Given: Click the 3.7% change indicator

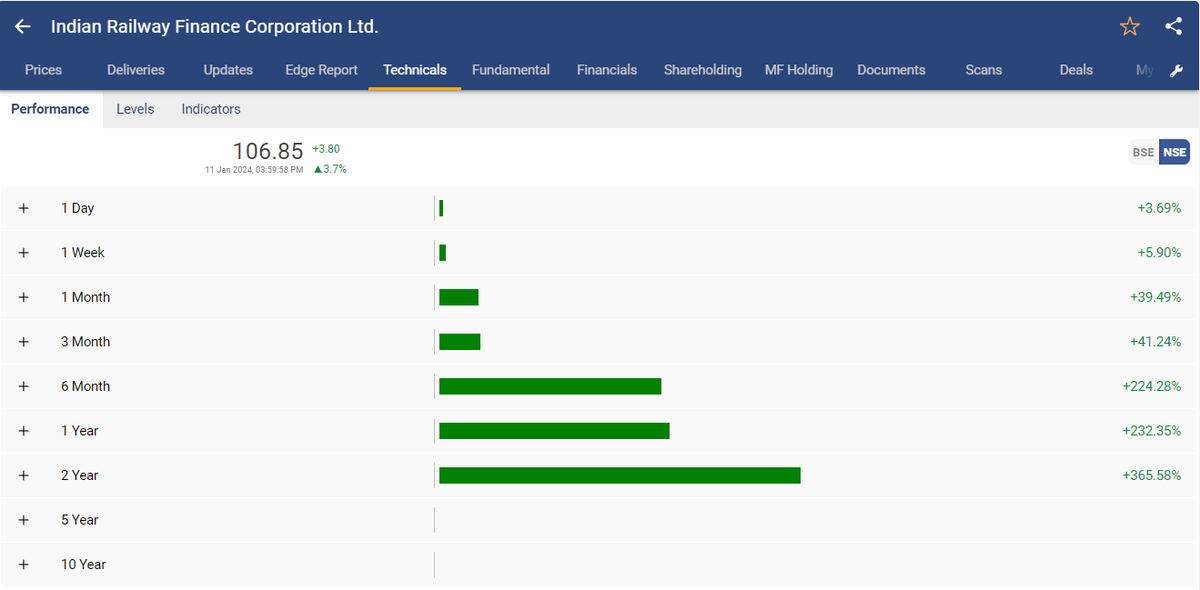Looking at the screenshot, I should [330, 169].
